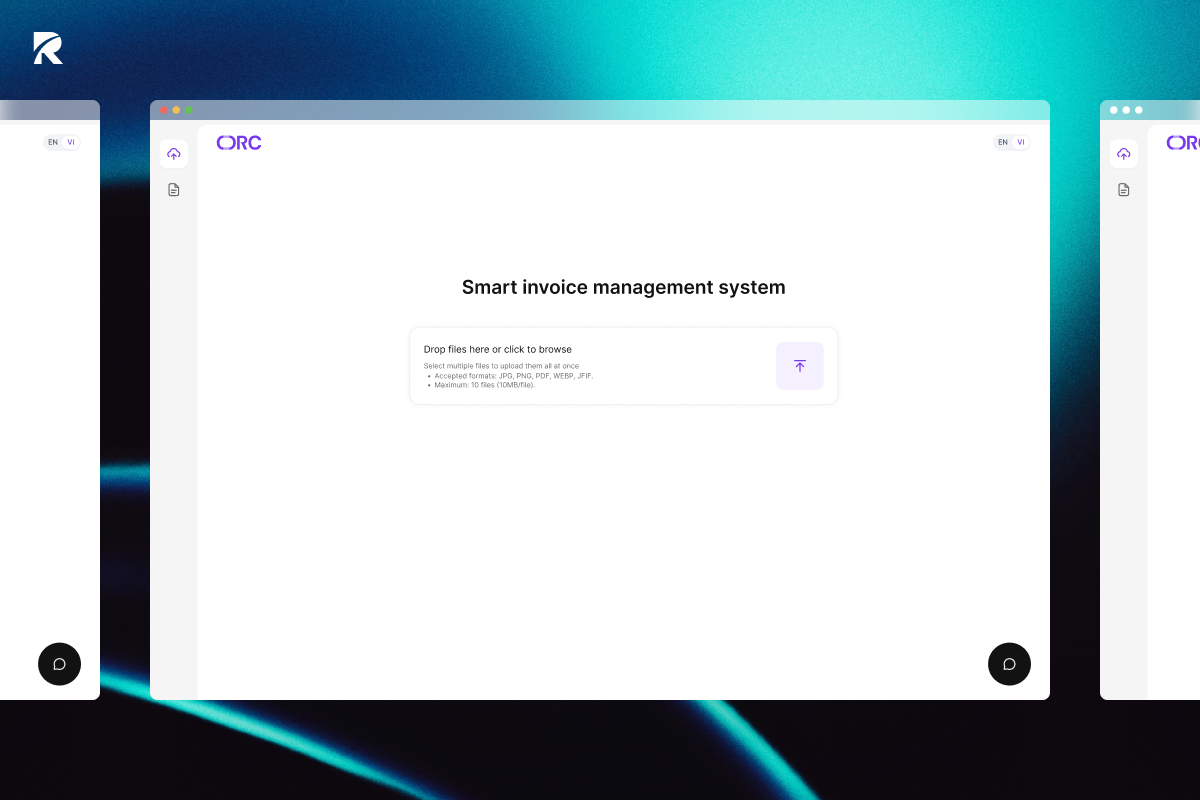The image size is (1200, 800).
Task: Close the center window with the red dot
Action: pos(163,110)
